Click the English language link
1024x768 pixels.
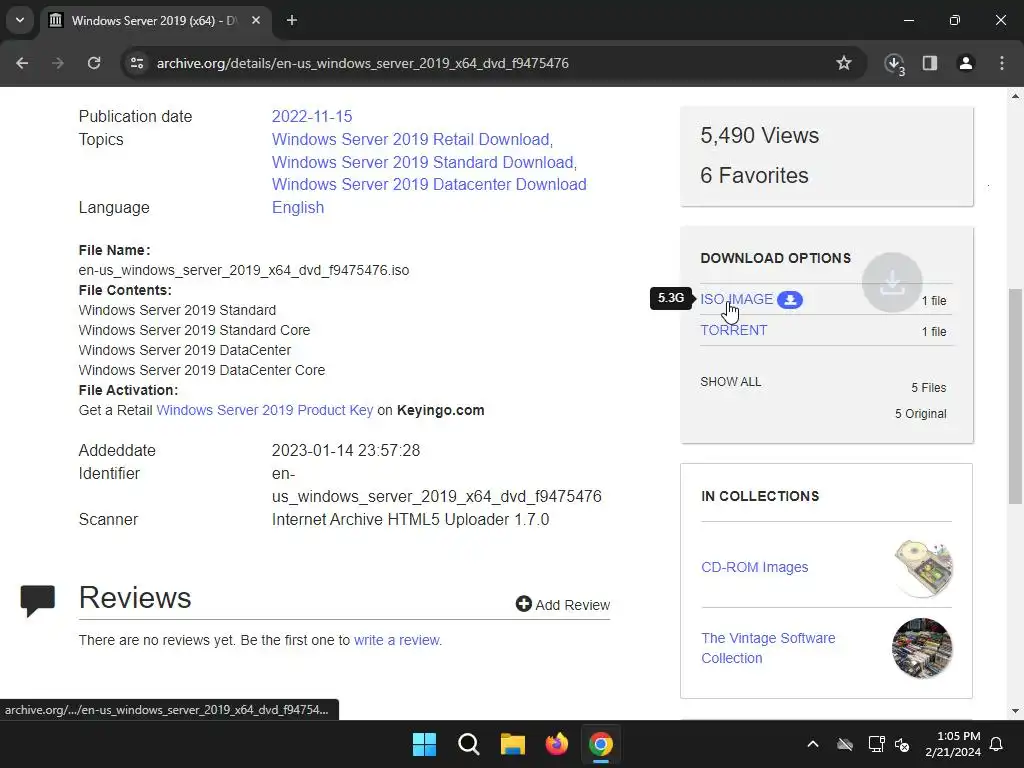[x=298, y=207]
